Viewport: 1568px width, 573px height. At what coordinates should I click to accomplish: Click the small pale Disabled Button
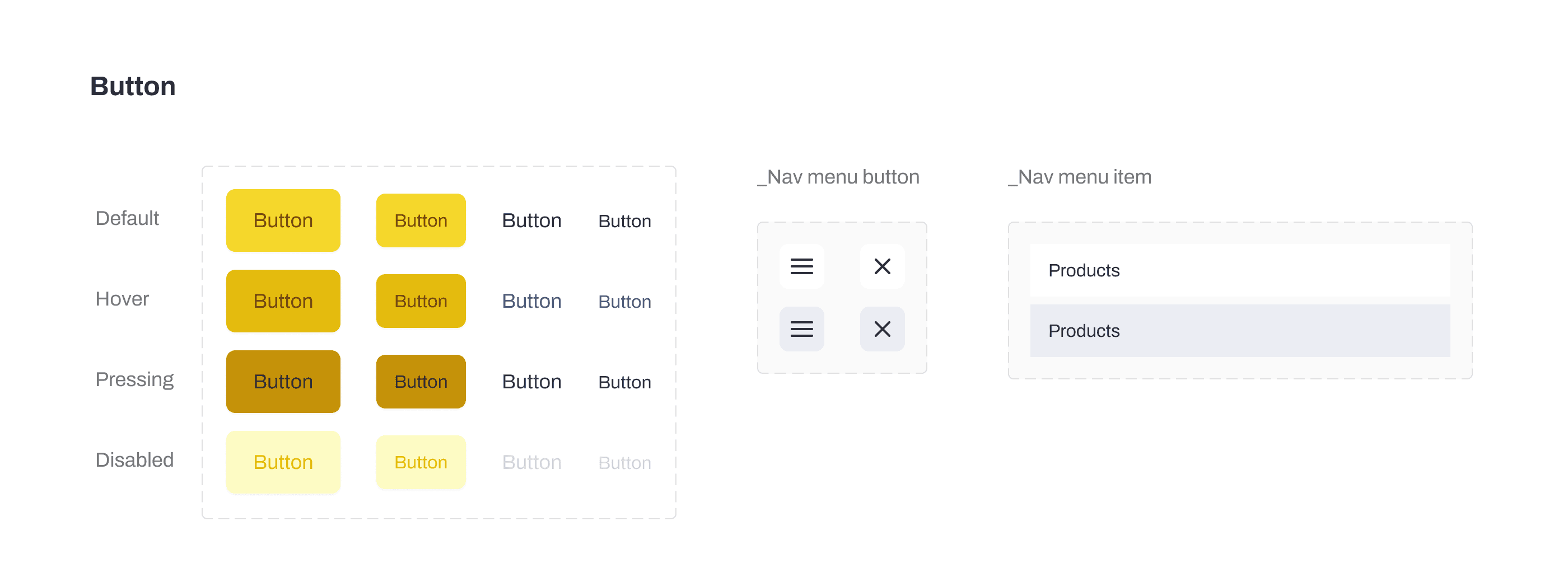coord(421,462)
